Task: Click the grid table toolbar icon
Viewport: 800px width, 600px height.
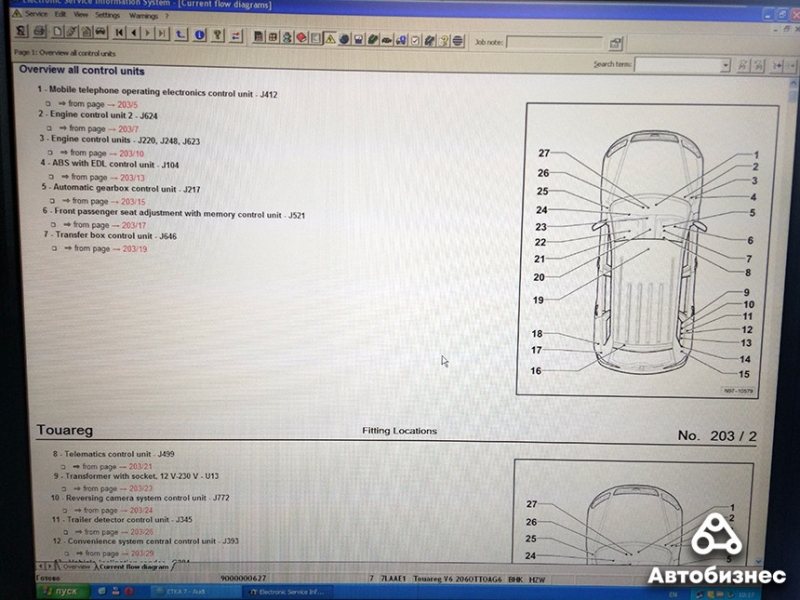Action: click(273, 37)
